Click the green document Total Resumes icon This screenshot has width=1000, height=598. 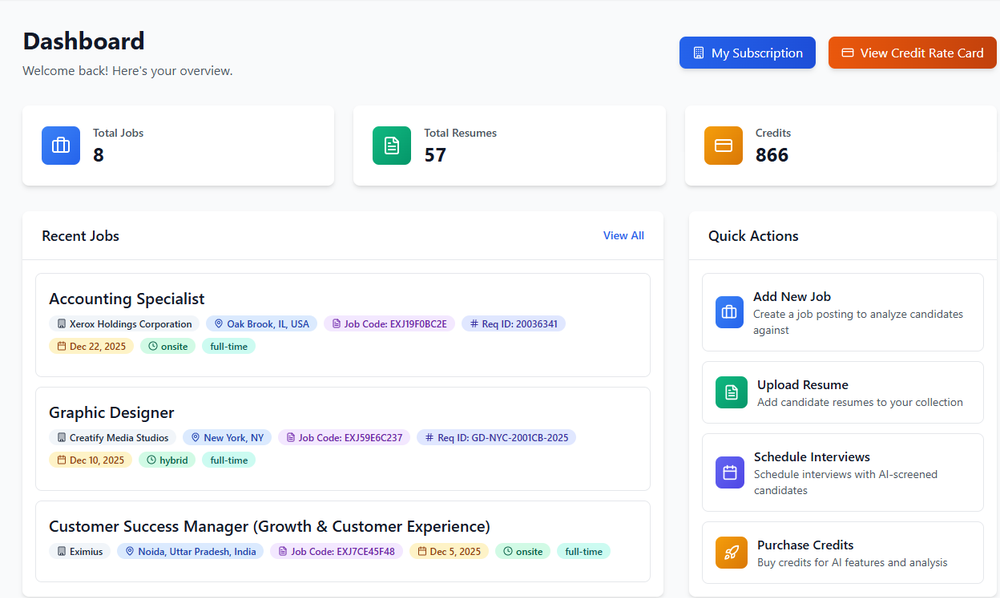point(392,145)
